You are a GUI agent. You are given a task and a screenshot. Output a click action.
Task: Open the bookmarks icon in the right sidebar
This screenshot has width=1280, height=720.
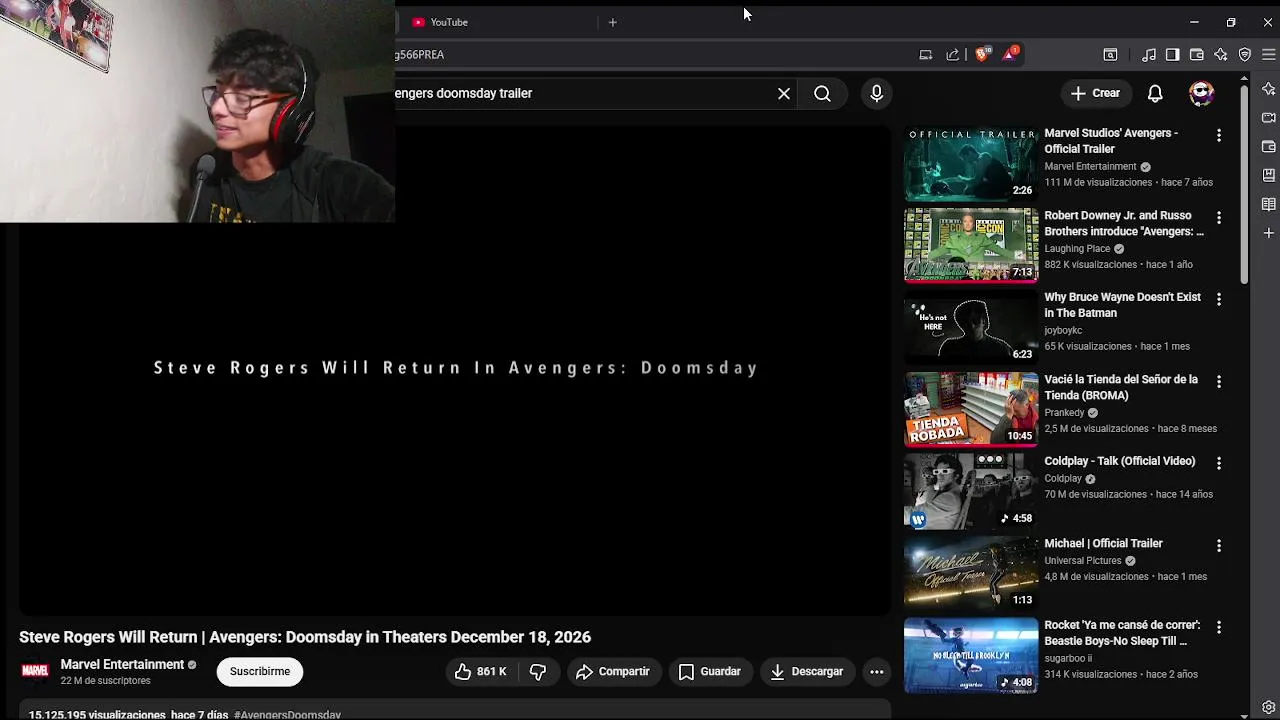click(1268, 175)
